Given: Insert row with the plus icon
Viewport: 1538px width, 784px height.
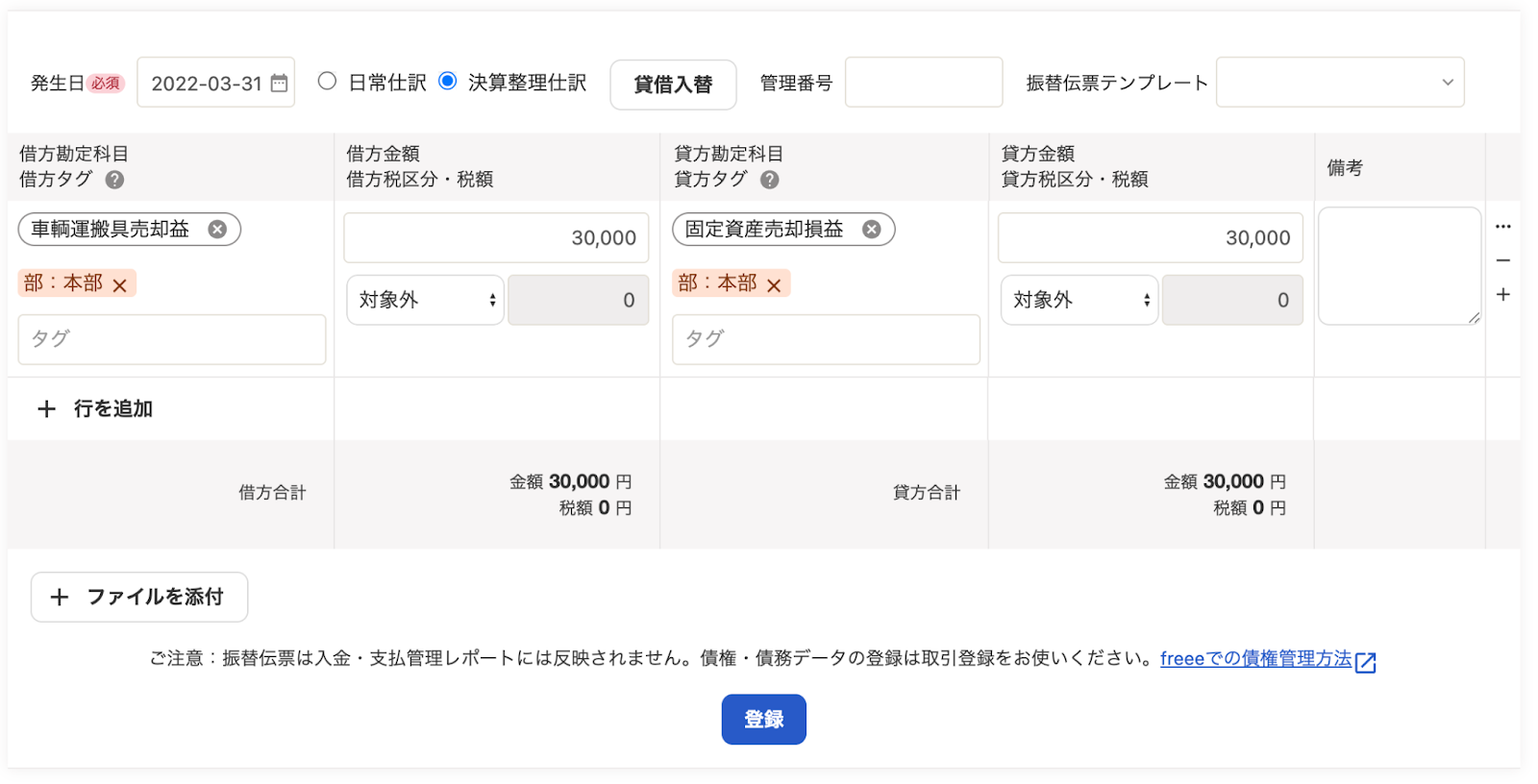Looking at the screenshot, I should click(1503, 295).
